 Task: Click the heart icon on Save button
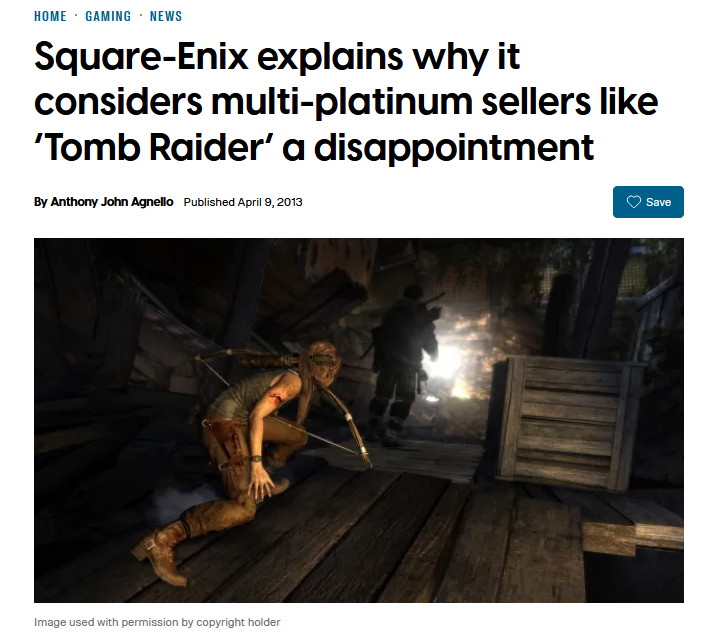[x=633, y=202]
